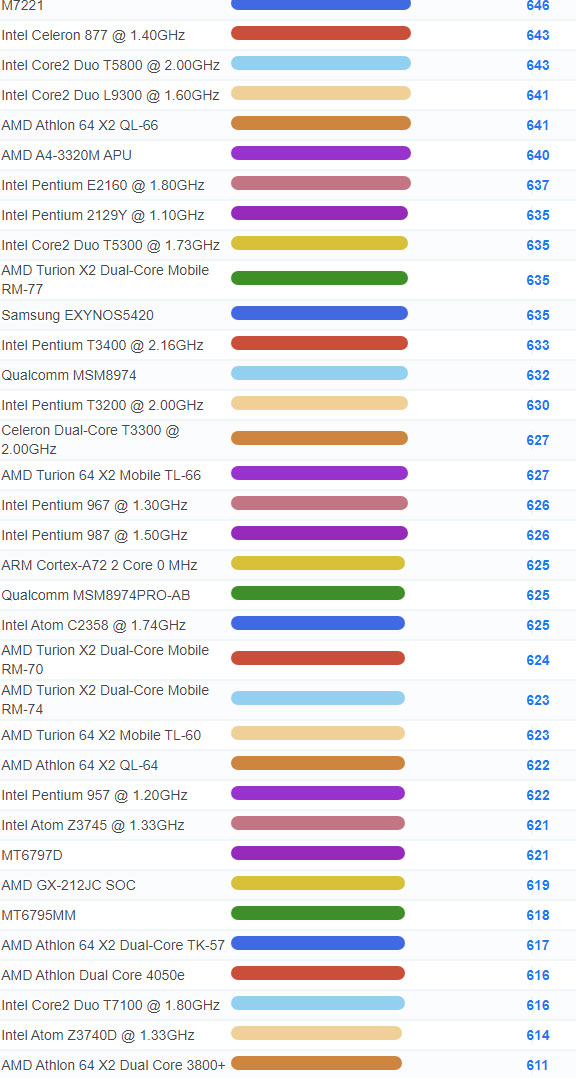Open AMD Athlon 64 X2 Dual Core 3800+
The image size is (576, 1078).
click(x=113, y=1066)
